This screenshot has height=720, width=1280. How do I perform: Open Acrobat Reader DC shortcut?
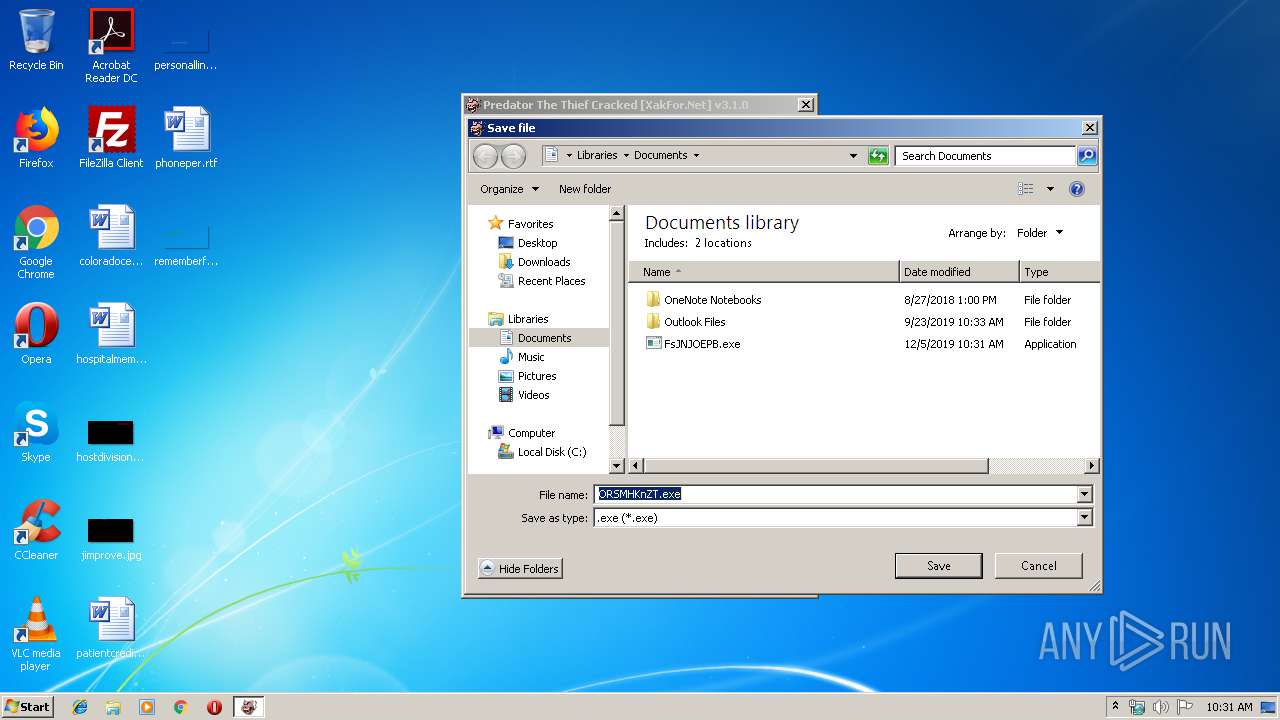(111, 46)
